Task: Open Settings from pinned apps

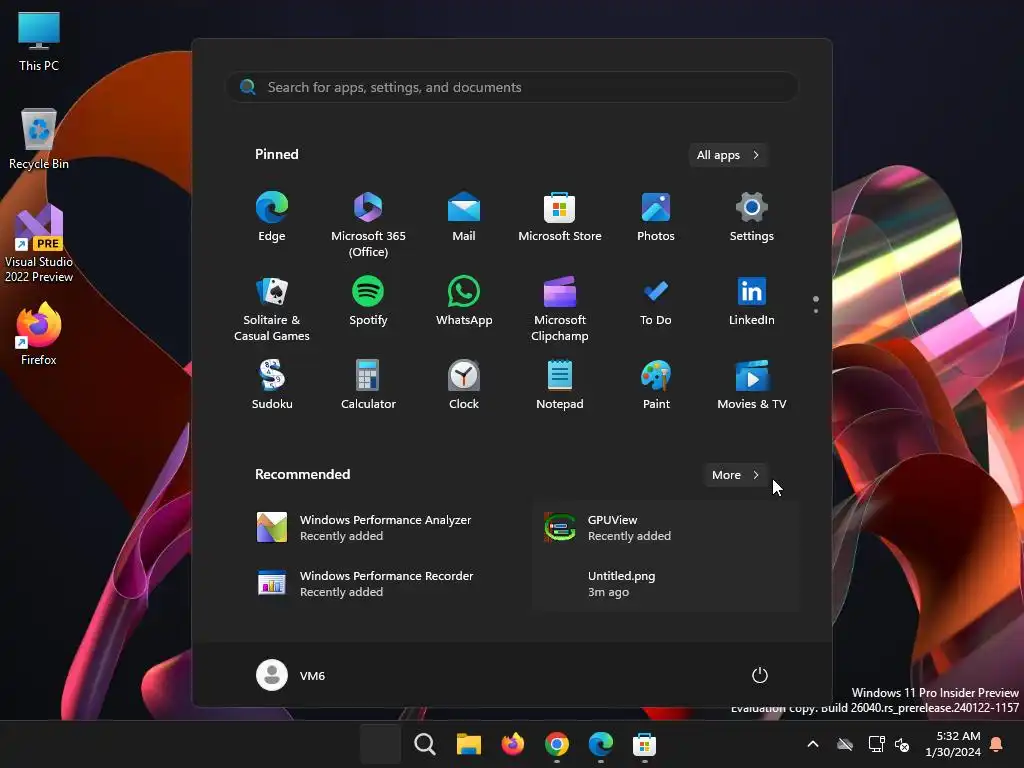Action: click(x=752, y=217)
